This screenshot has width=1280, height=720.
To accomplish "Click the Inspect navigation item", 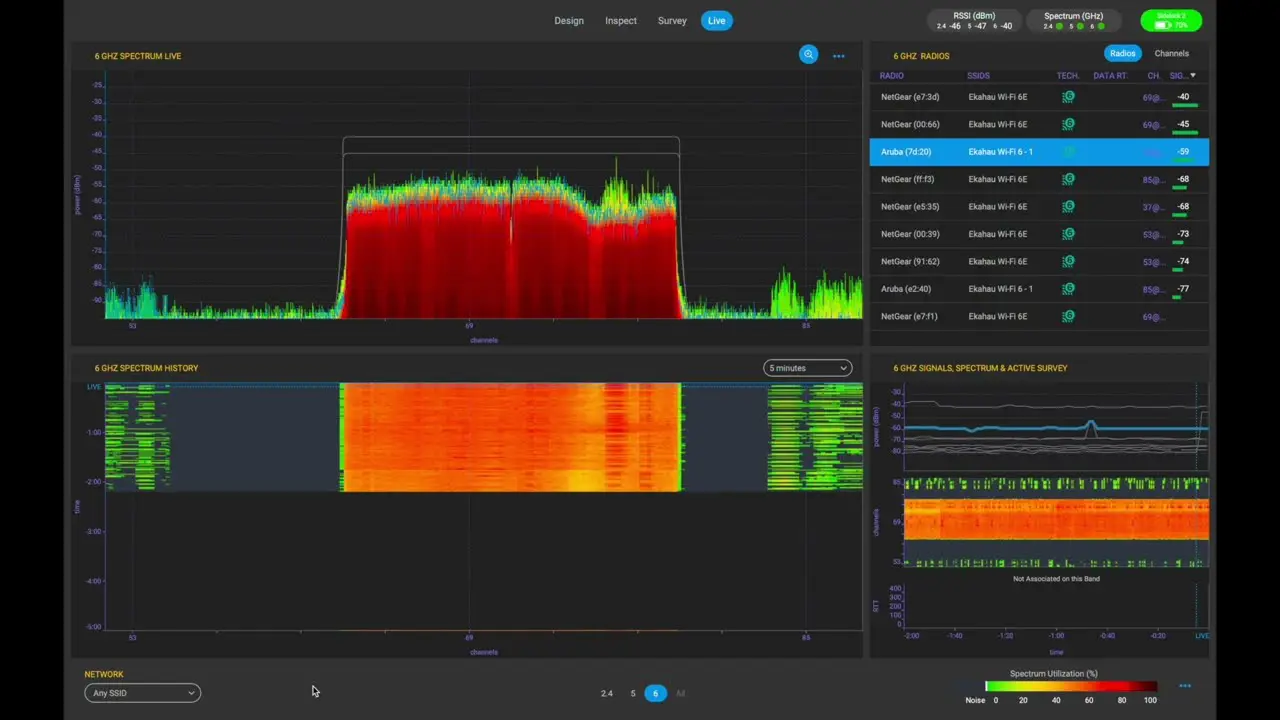I will coord(621,20).
